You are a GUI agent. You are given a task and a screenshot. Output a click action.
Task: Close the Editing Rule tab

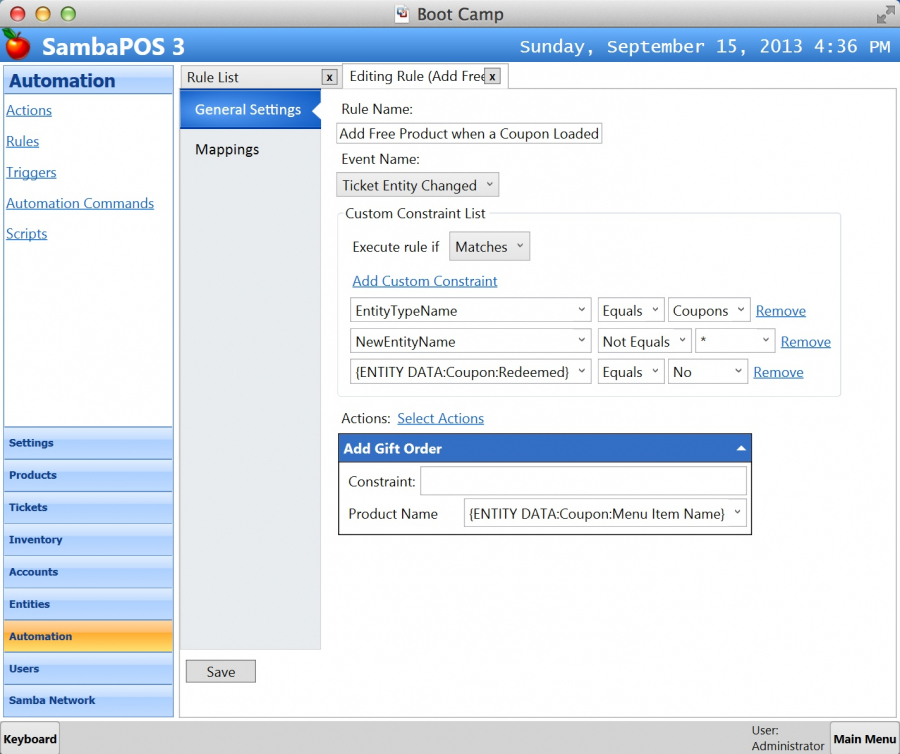click(492, 76)
